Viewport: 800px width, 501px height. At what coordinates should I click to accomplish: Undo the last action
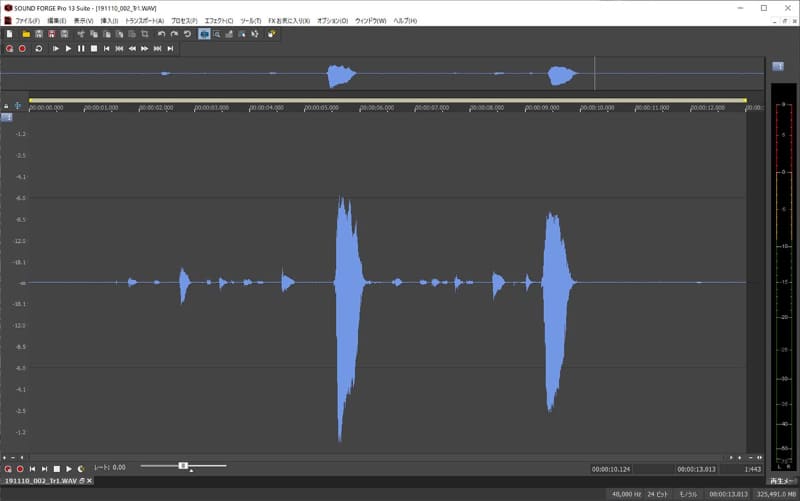(162, 34)
